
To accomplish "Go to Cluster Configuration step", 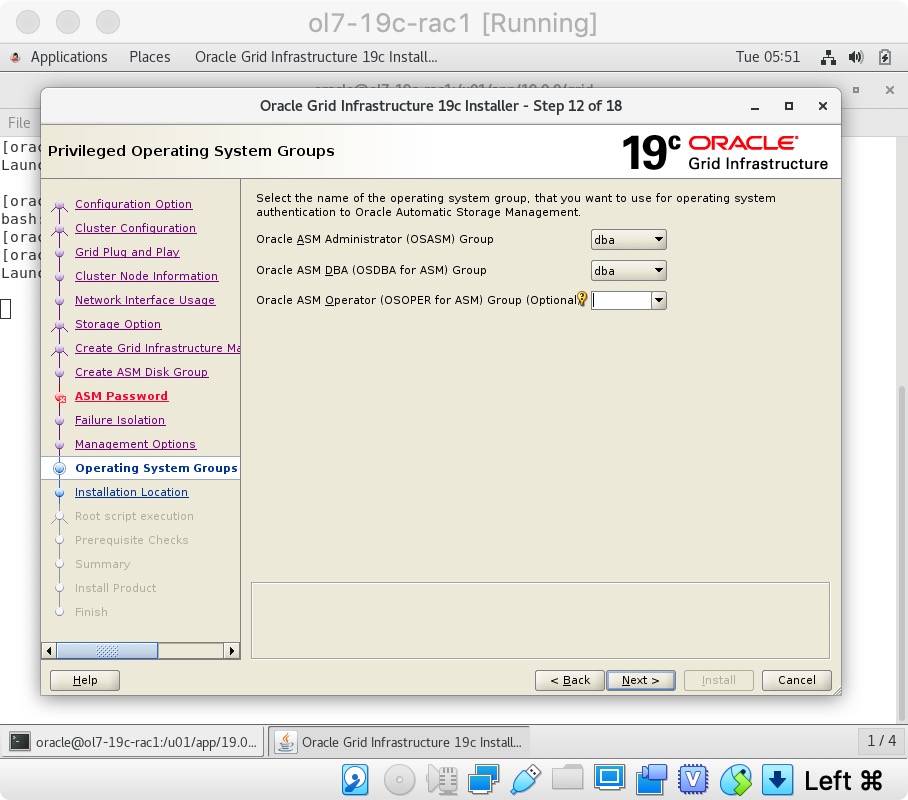I will 136,228.
